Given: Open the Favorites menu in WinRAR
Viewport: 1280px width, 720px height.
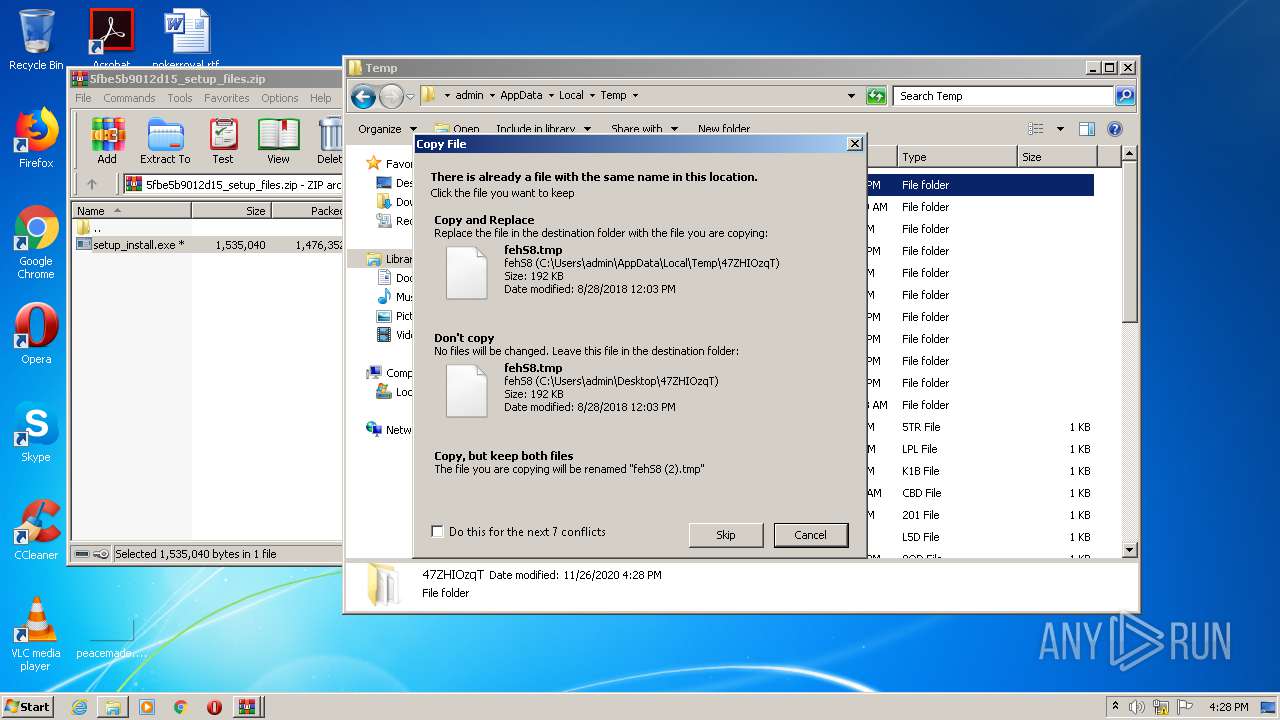Looking at the screenshot, I should (x=227, y=98).
